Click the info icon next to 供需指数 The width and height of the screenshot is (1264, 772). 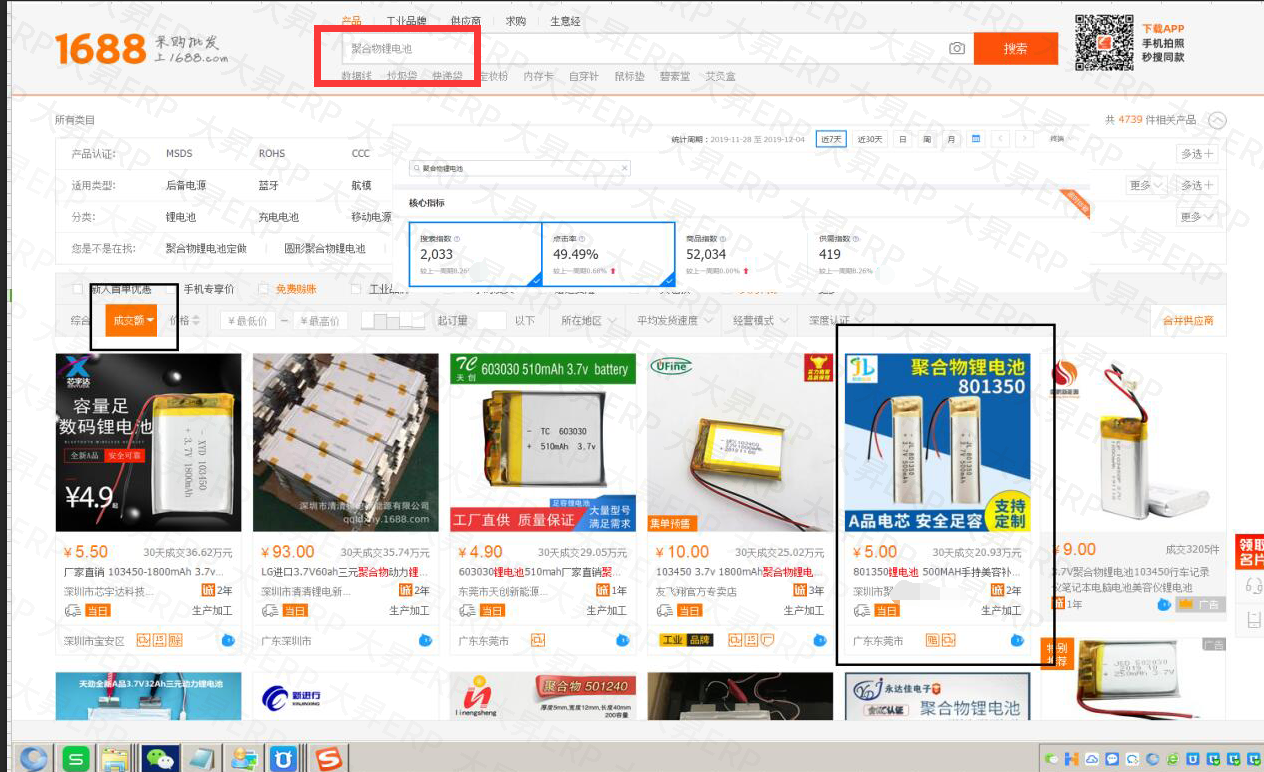pos(856,239)
